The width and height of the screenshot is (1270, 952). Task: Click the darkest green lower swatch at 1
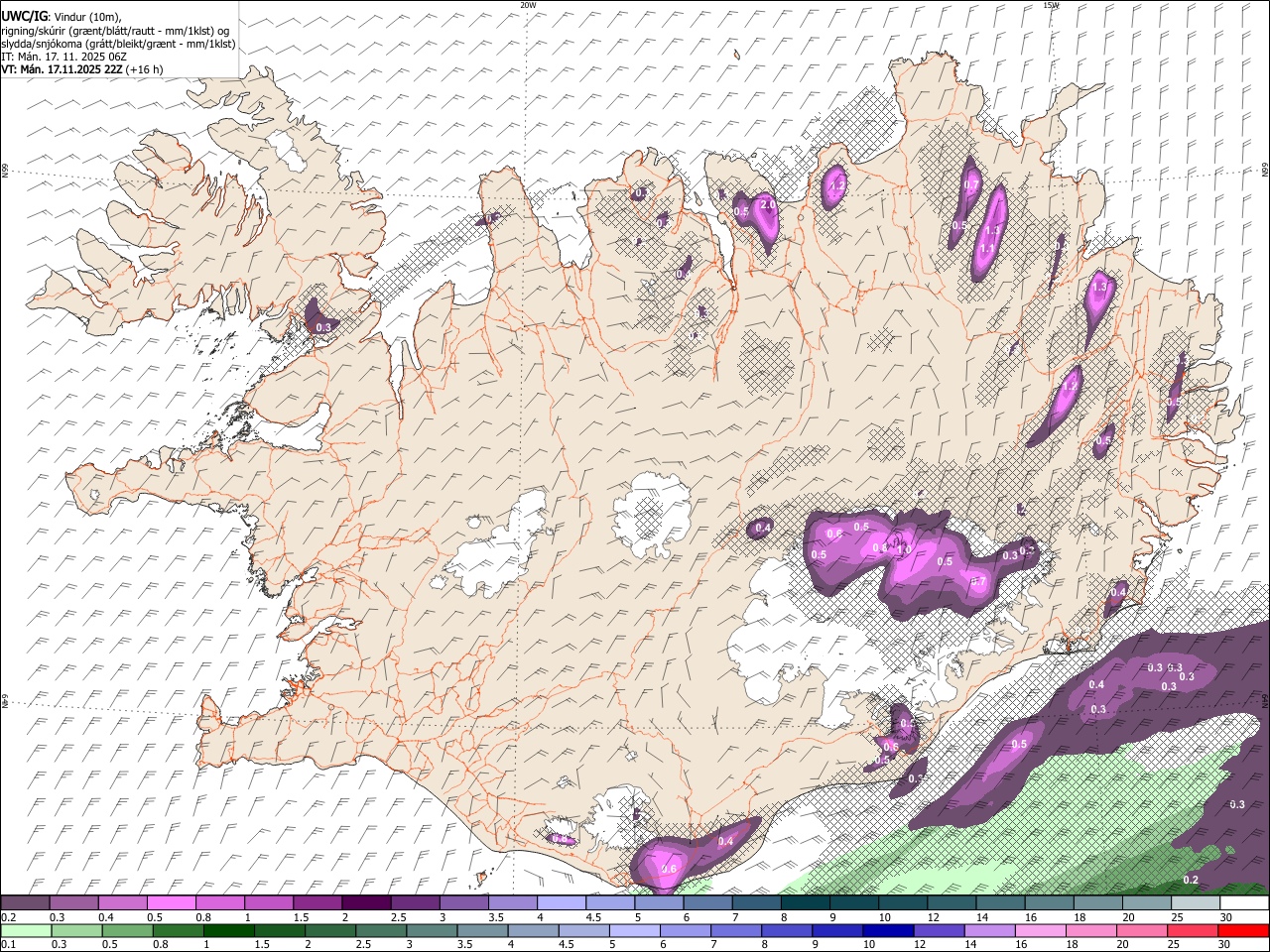click(x=229, y=930)
